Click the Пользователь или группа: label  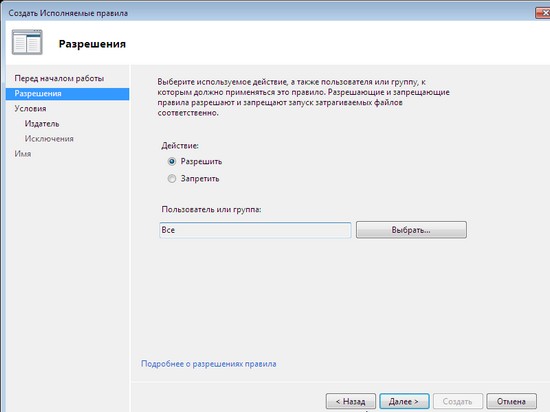pyautogui.click(x=212, y=209)
